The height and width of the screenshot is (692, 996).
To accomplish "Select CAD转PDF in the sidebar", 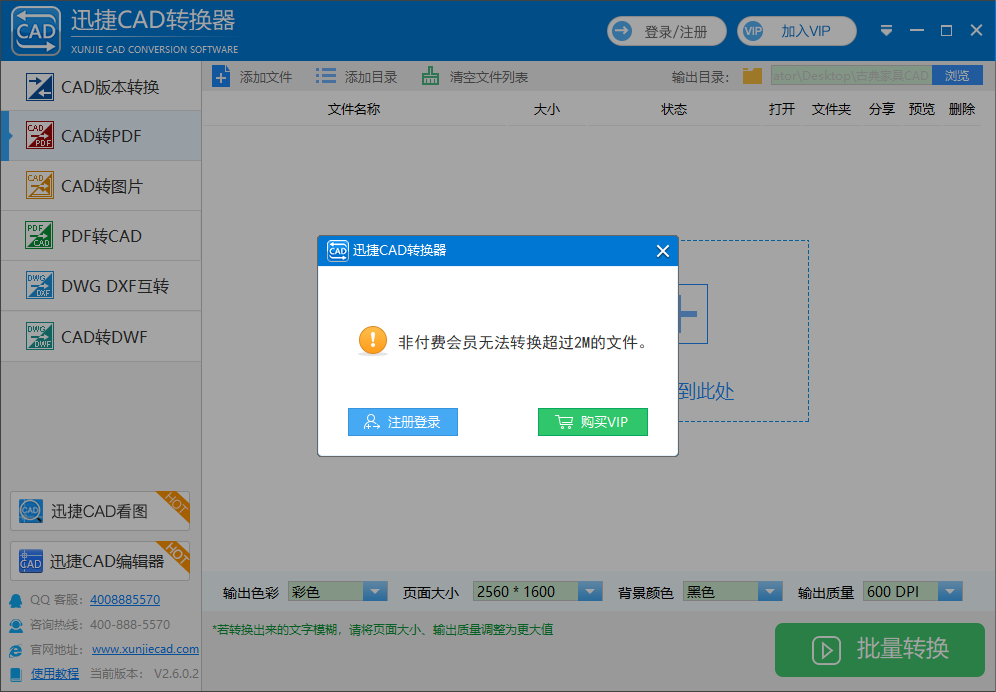I will 101,136.
